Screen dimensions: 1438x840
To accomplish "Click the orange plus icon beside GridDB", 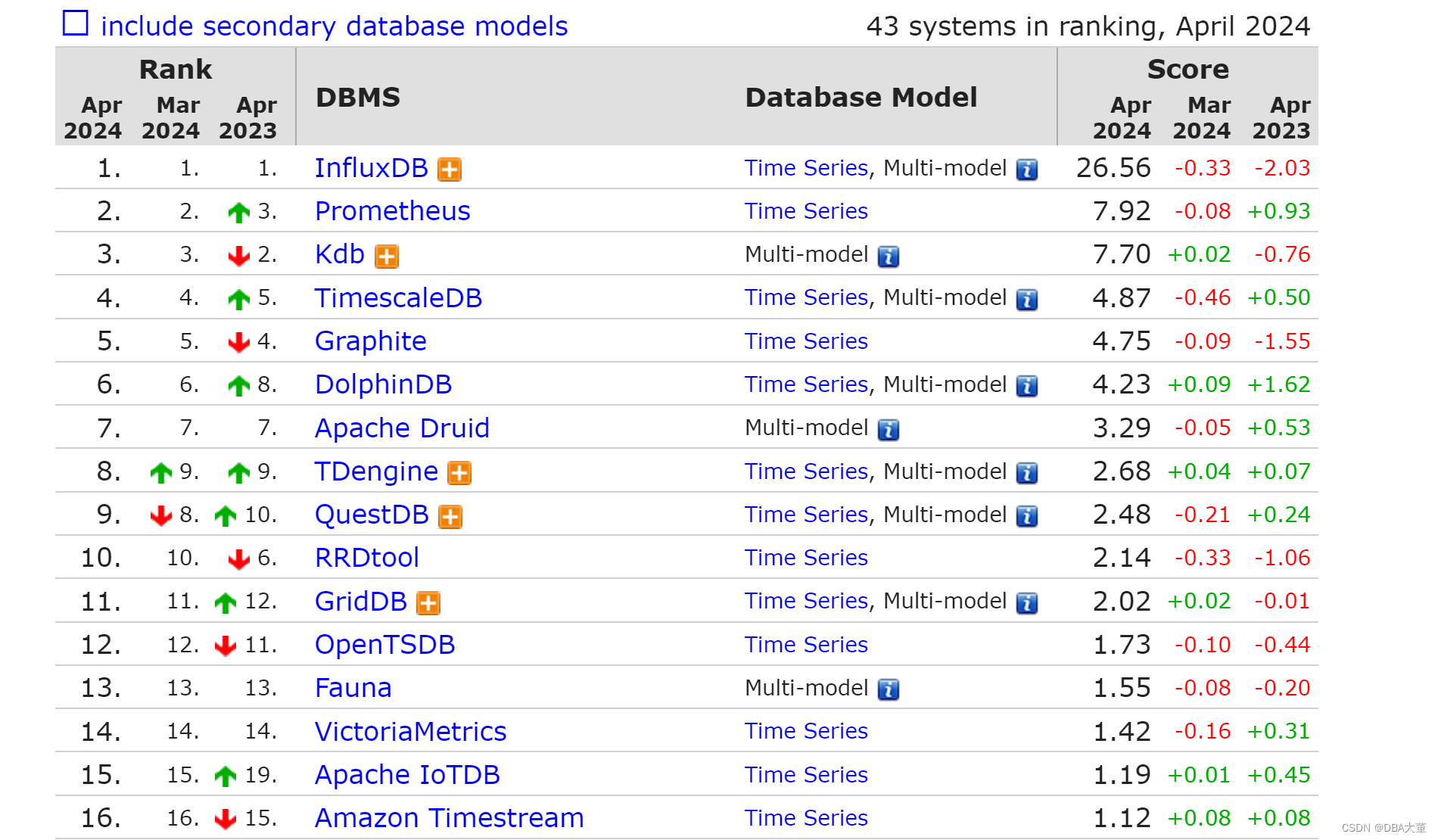I will click(x=428, y=603).
